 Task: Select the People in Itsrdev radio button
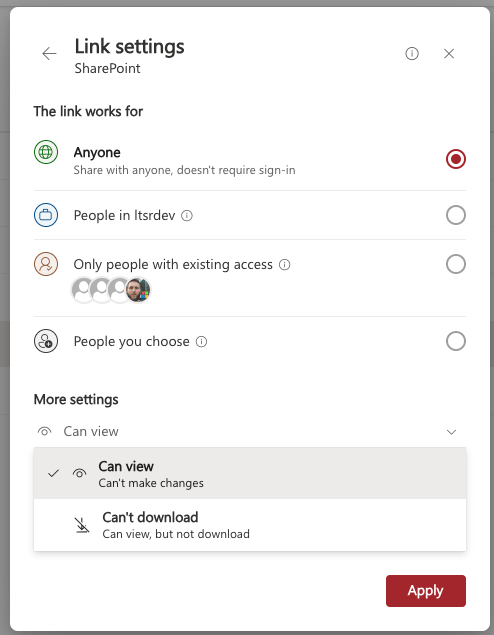click(x=456, y=215)
